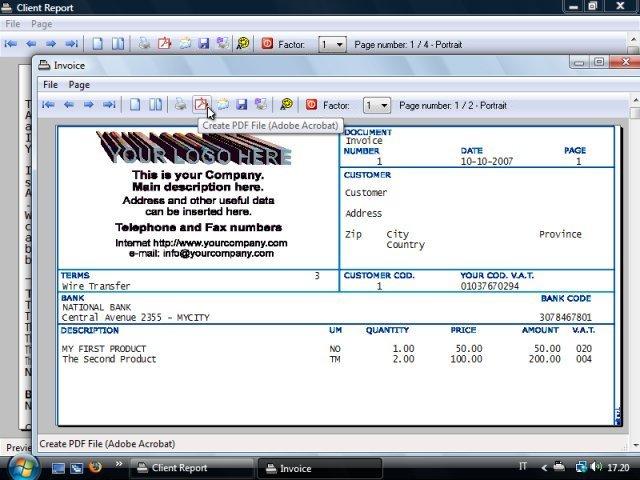640x480 pixels.
Task: Click the scroll down arrow in Invoice window
Action: click(636, 445)
